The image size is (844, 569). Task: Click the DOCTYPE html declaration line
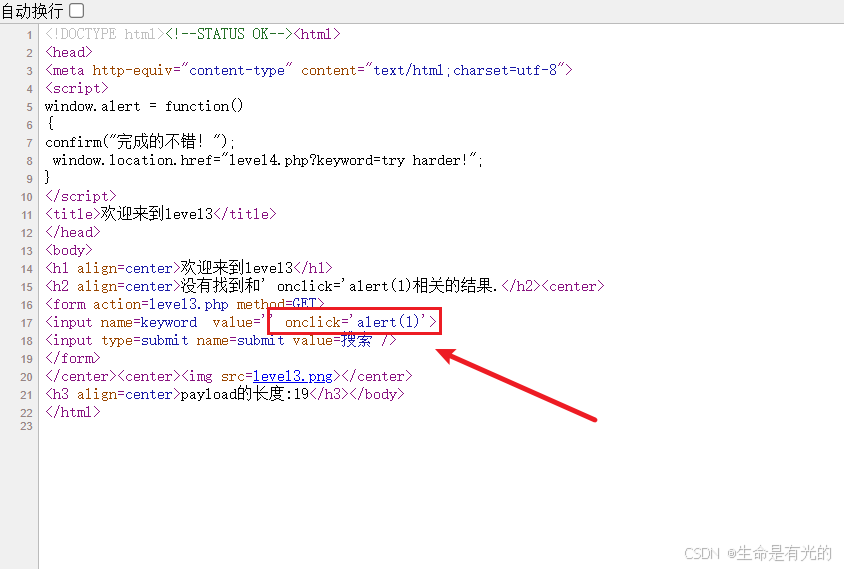tap(193, 34)
